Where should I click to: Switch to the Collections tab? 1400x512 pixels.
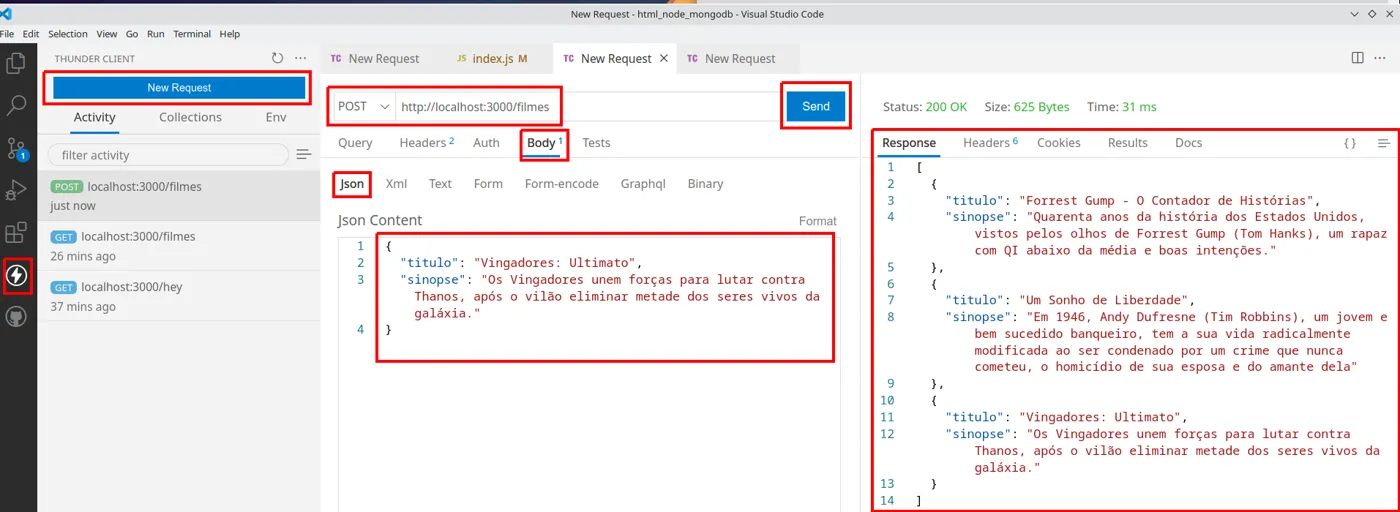click(x=190, y=117)
